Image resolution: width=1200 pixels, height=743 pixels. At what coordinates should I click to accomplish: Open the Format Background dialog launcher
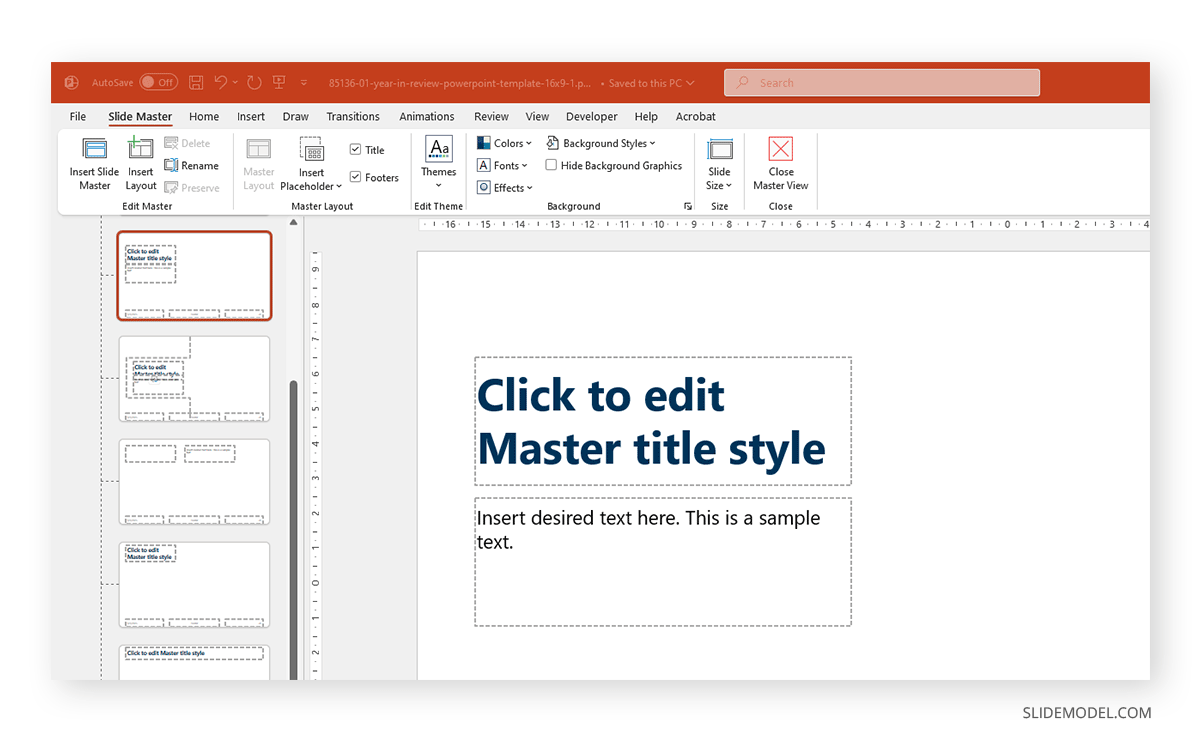coord(687,205)
